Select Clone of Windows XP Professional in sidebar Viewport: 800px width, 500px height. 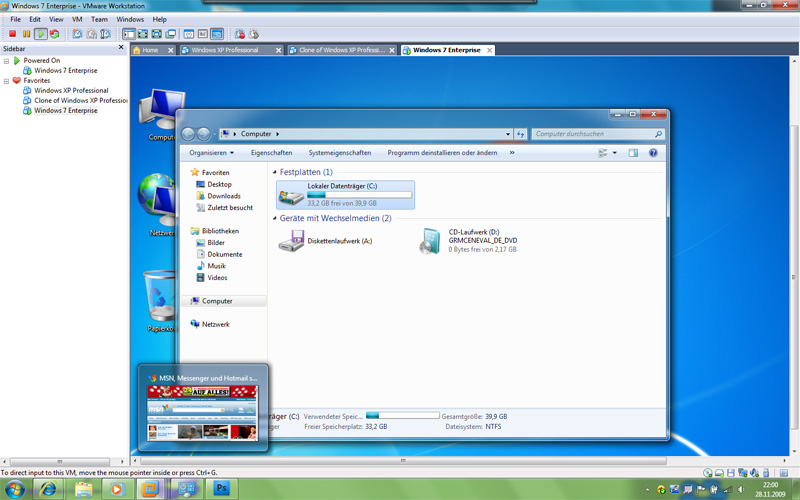[81, 101]
